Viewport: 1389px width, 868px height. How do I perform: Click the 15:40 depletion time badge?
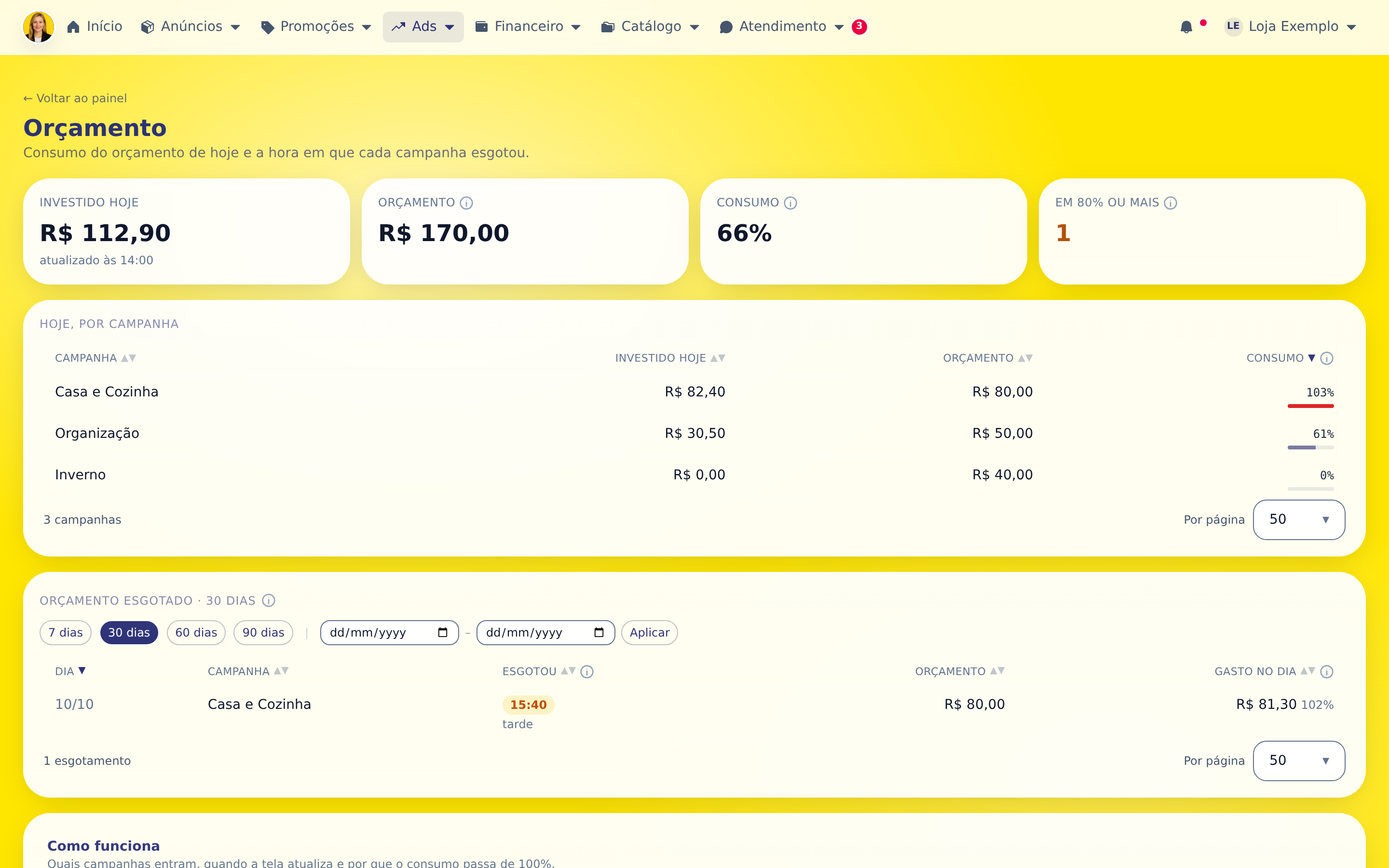(x=528, y=705)
